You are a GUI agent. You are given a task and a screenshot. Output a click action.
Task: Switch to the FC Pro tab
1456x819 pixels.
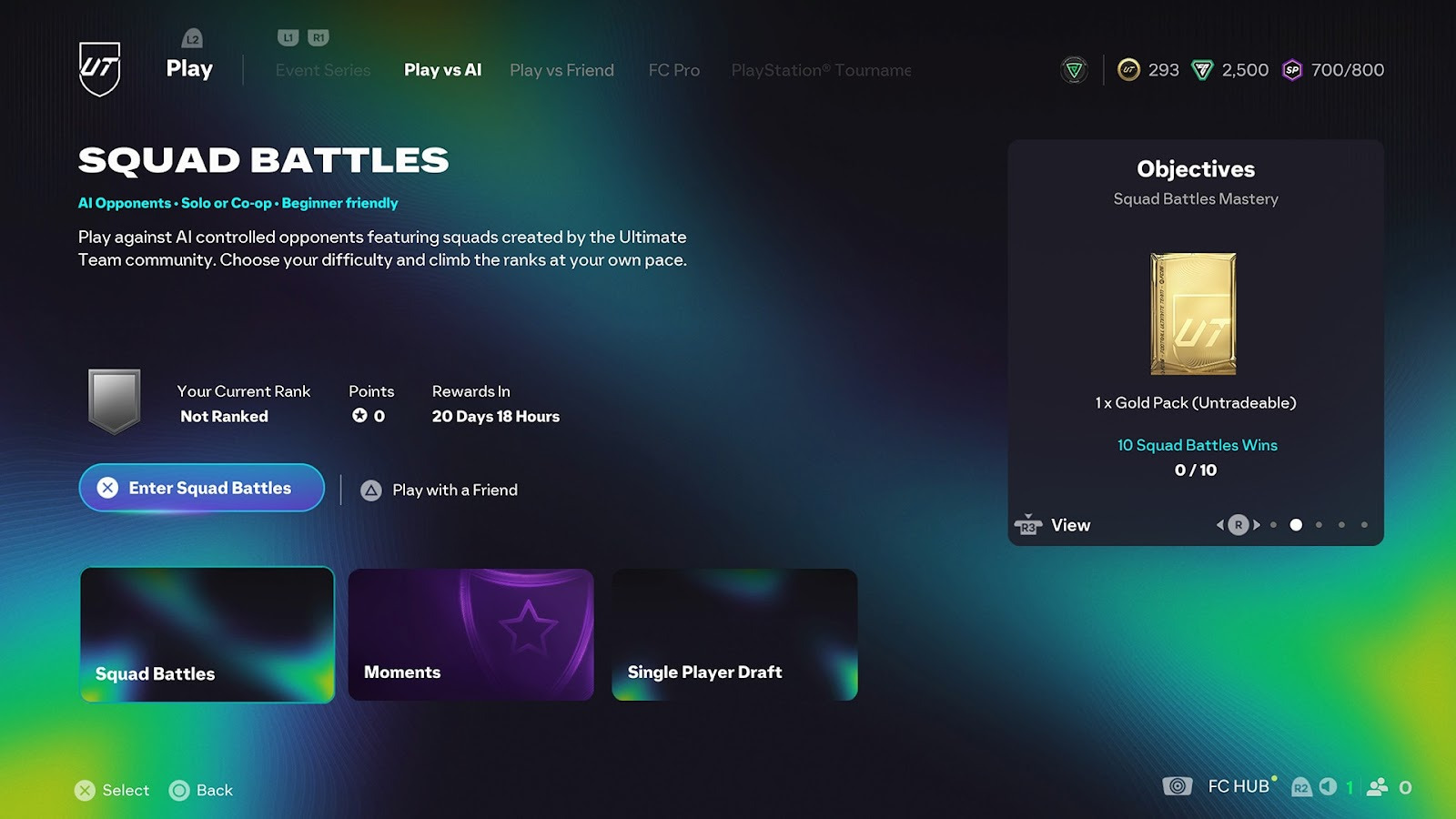click(x=674, y=70)
